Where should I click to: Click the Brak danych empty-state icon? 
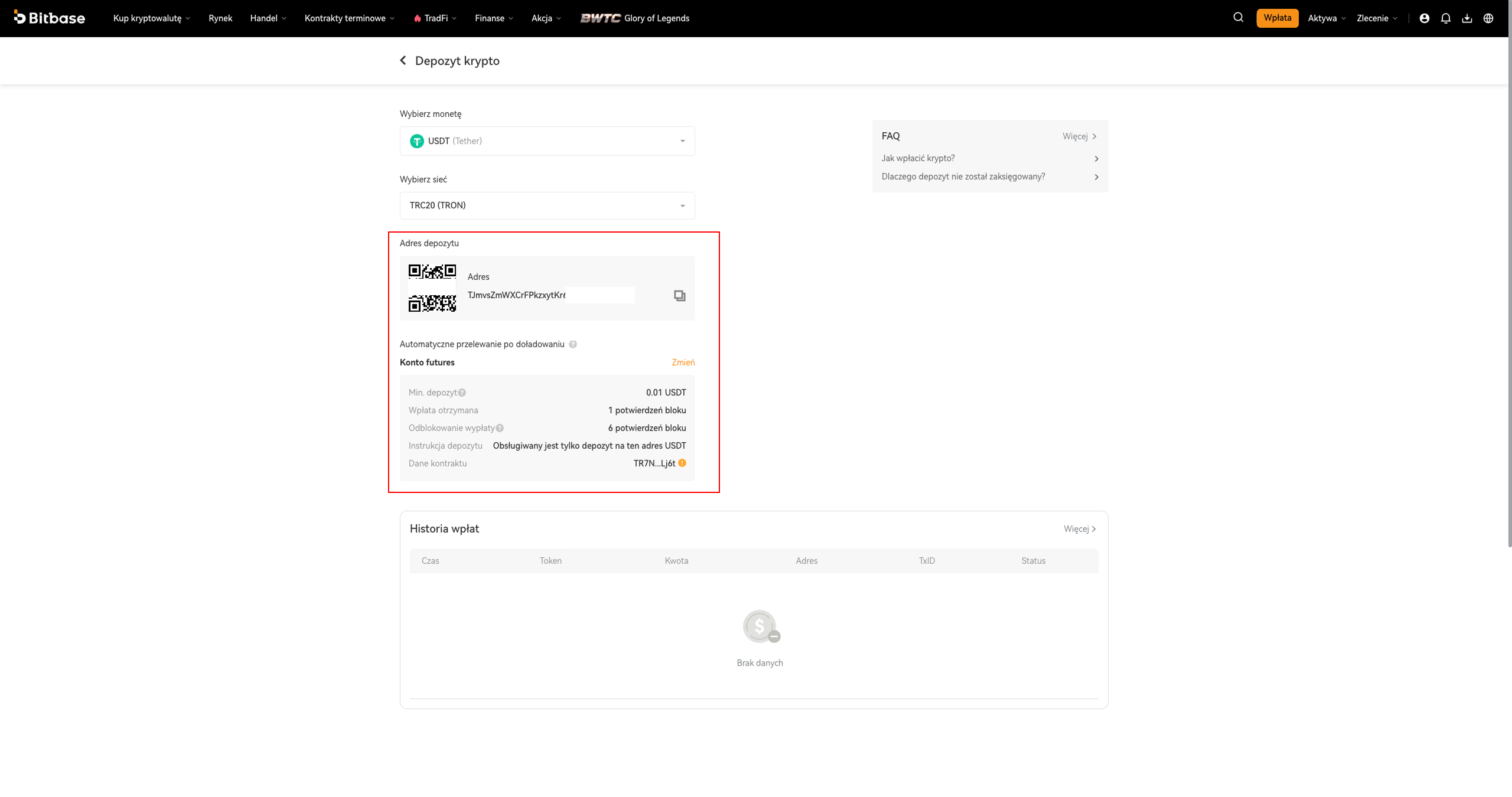click(x=761, y=626)
